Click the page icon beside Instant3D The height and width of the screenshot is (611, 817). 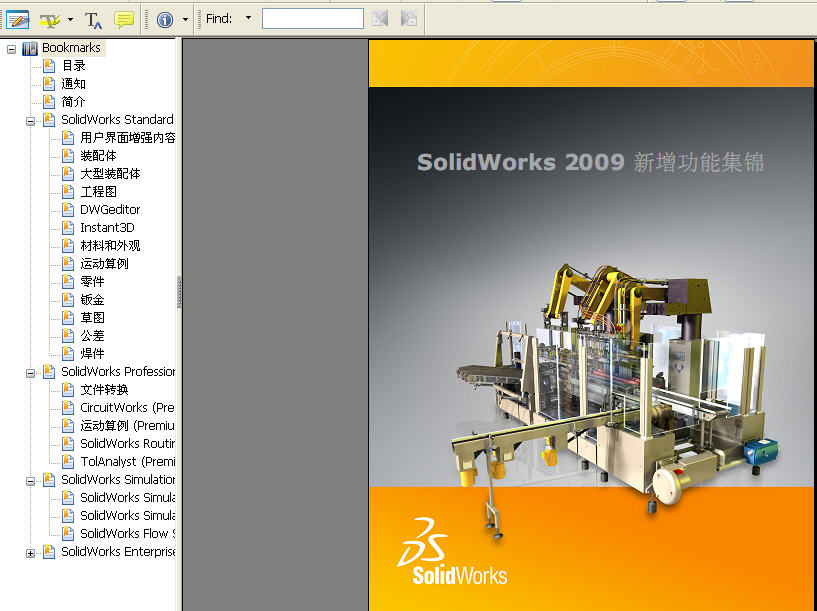tap(68, 227)
